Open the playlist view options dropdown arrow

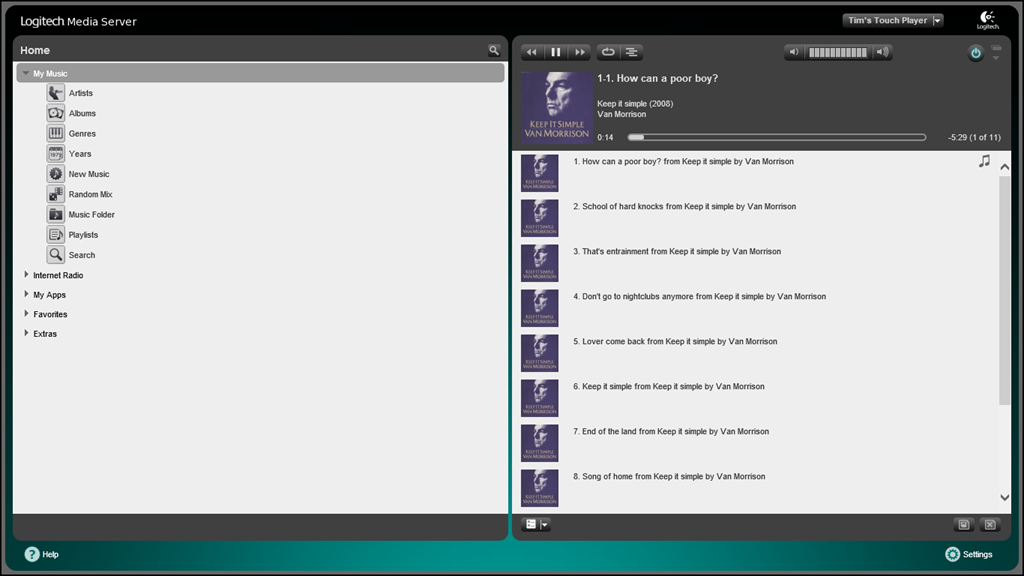[x=545, y=524]
